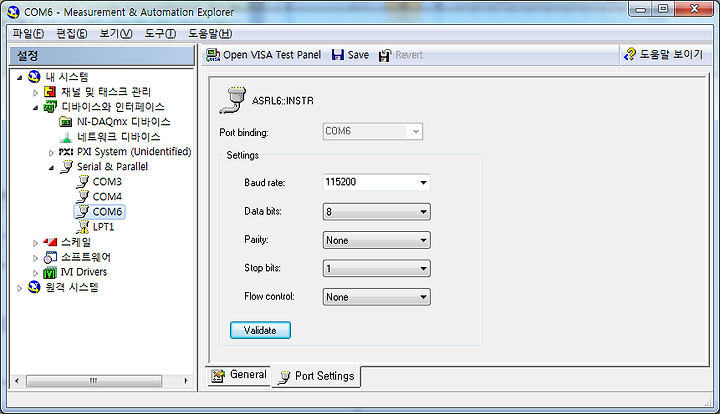The width and height of the screenshot is (720, 414).
Task: Collapse 디바이스와 인터페이스 node
Action: click(x=36, y=108)
